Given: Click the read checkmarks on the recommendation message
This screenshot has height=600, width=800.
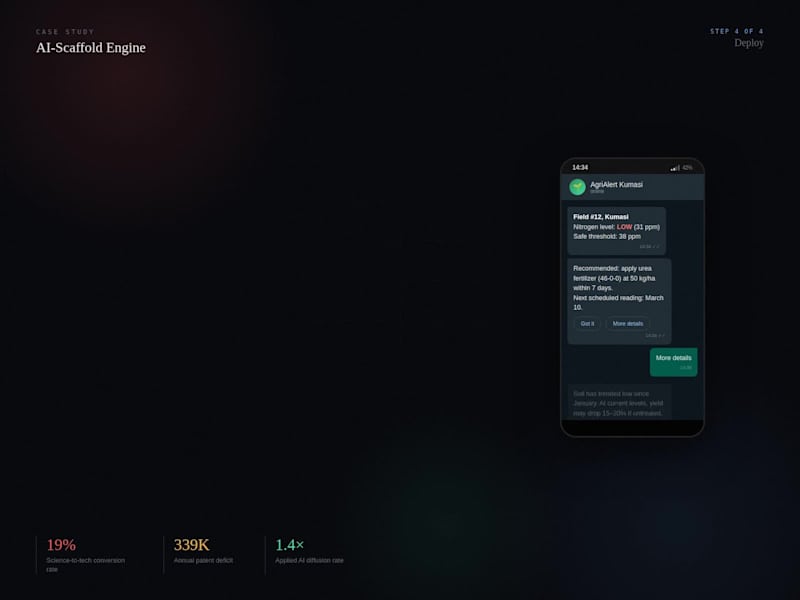Looking at the screenshot, I should pyautogui.click(x=661, y=336).
